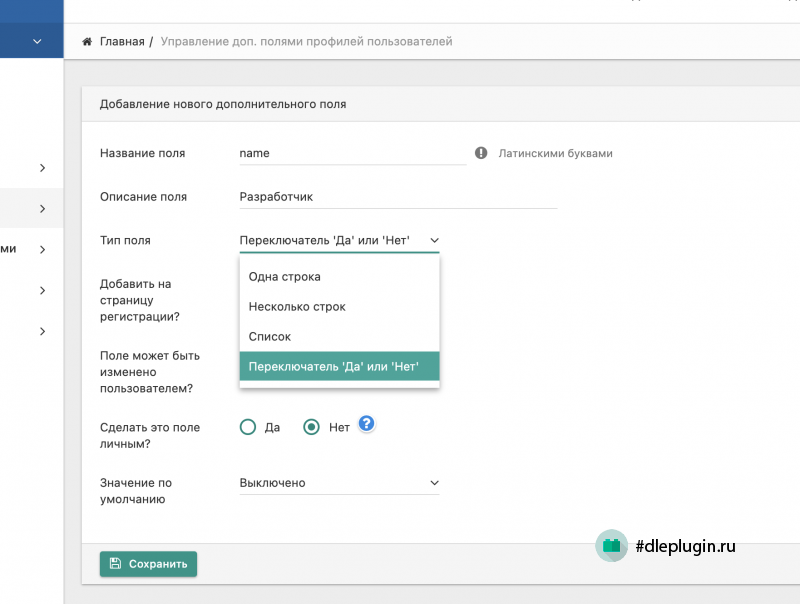Open the Значение по умолчанию dropdown Выключено
Screen dimensions: 800x604
point(339,483)
